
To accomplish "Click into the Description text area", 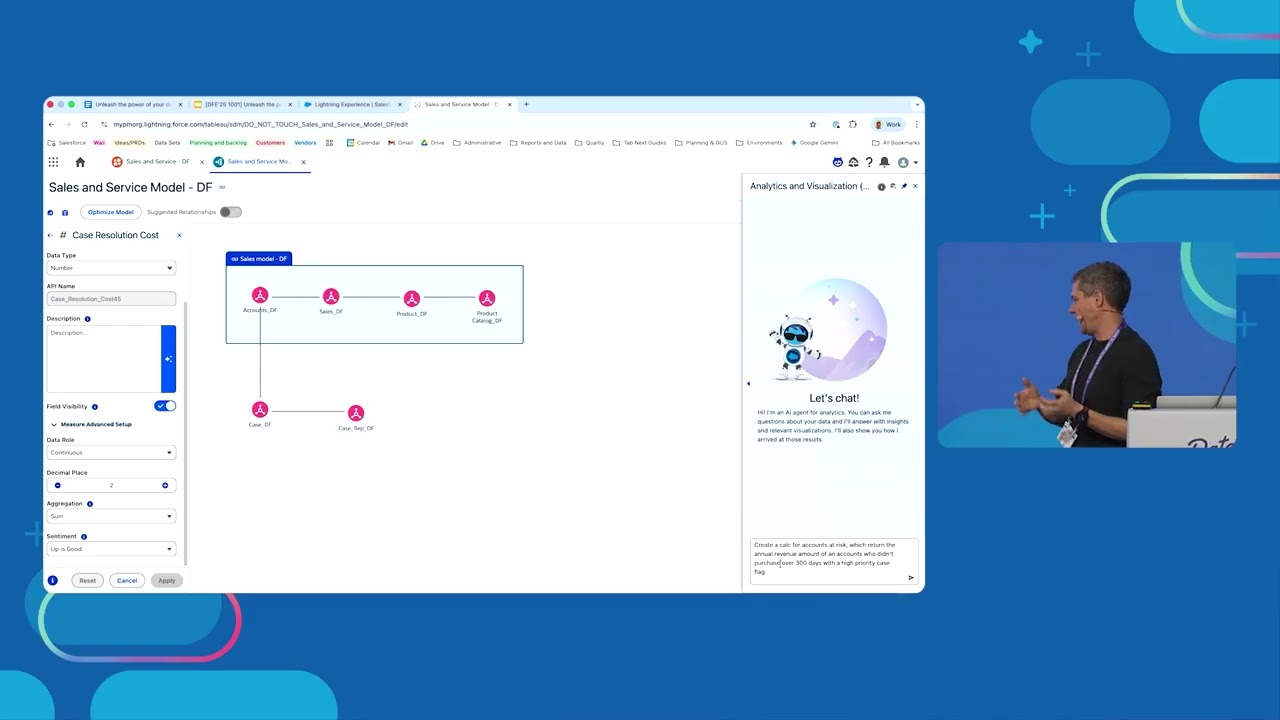I will pyautogui.click(x=104, y=359).
